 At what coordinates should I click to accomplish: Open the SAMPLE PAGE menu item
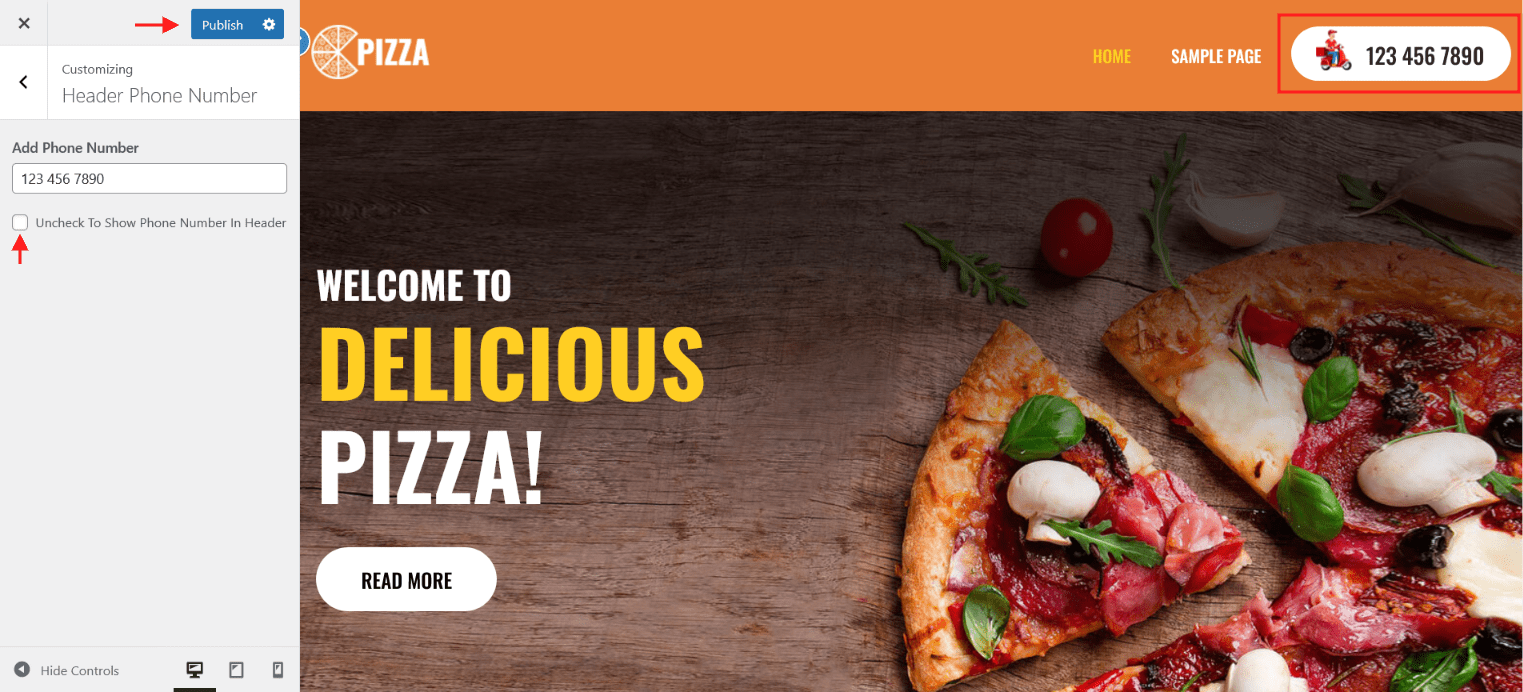(x=1216, y=56)
